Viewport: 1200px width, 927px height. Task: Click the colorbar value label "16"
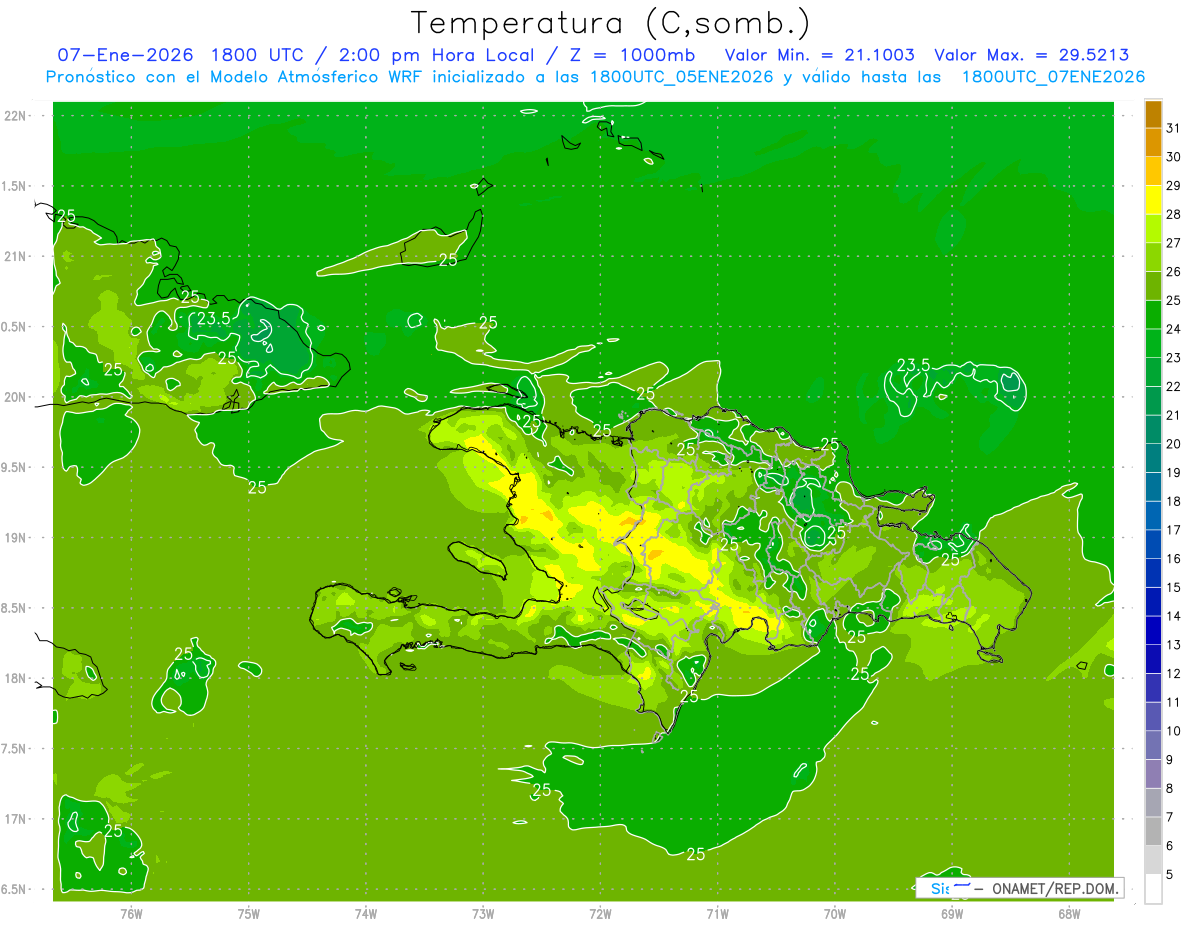click(x=1174, y=558)
